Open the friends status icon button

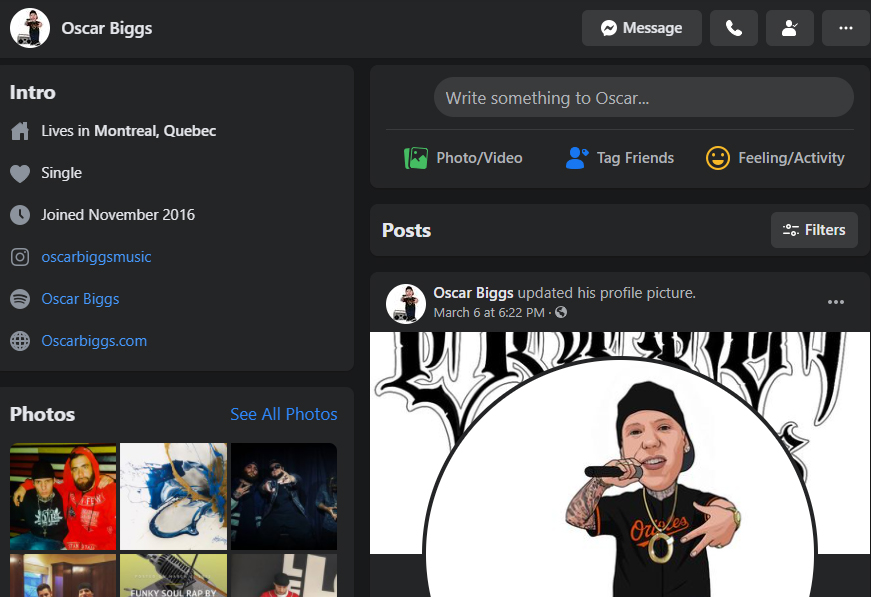coord(790,28)
